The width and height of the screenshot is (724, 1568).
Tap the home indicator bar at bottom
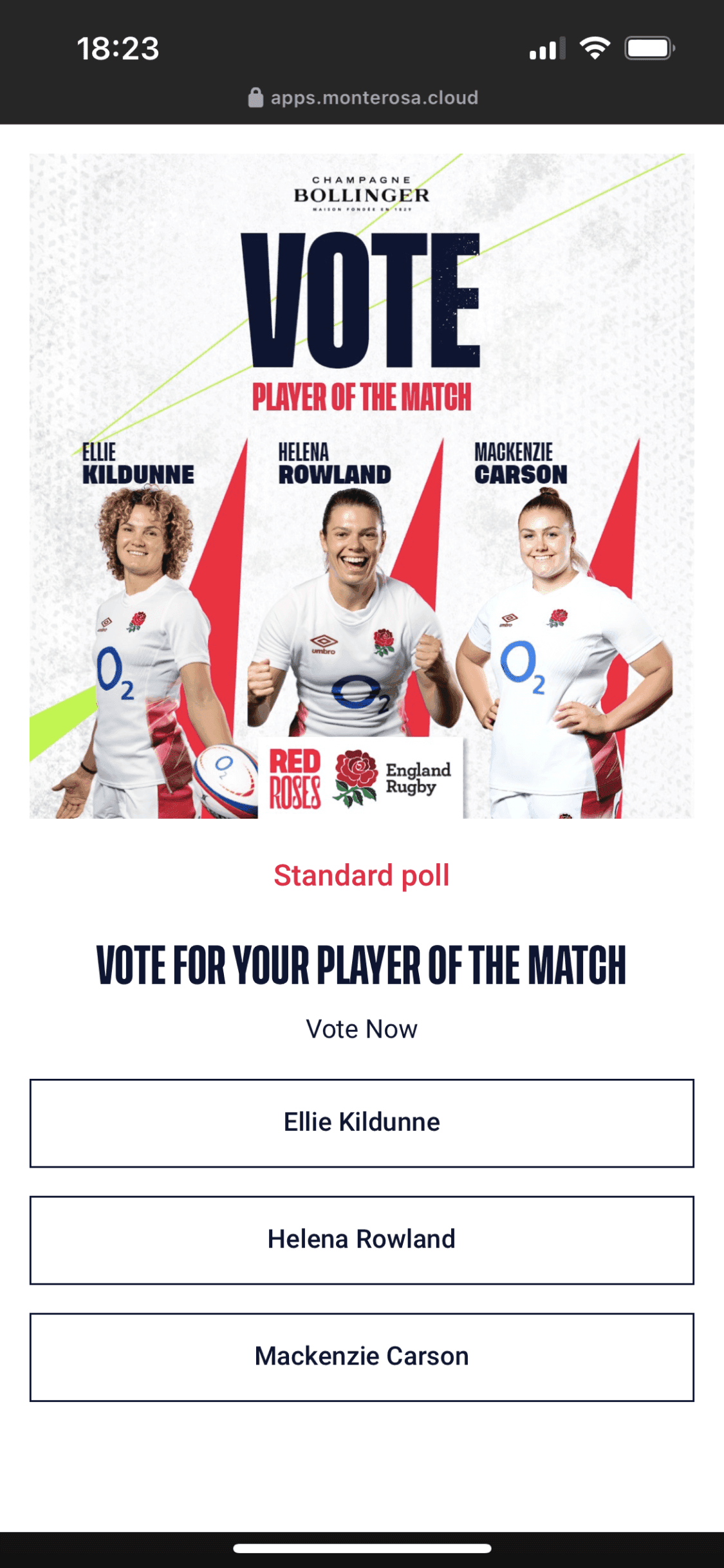click(362, 1547)
